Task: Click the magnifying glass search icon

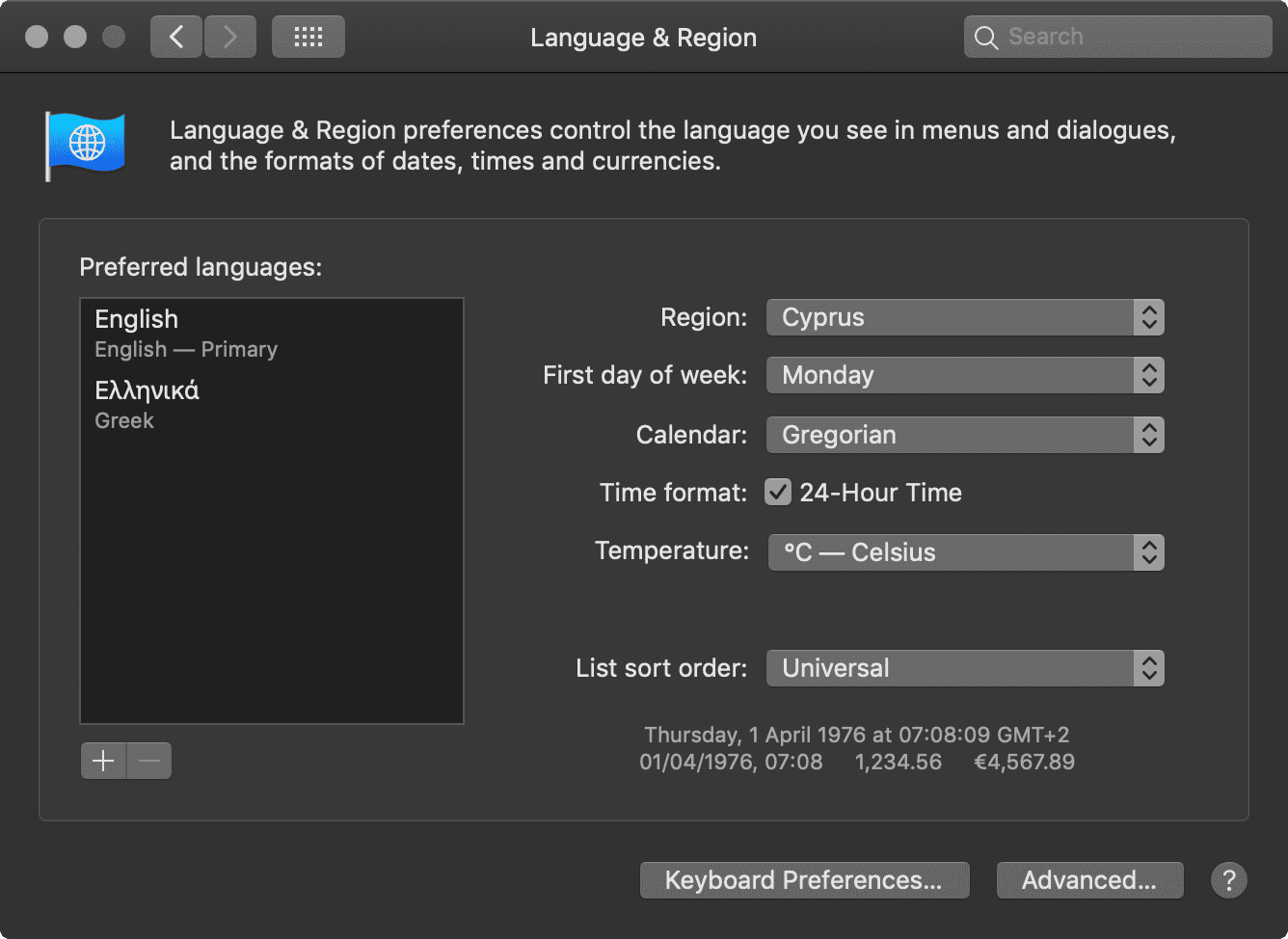Action: (985, 38)
